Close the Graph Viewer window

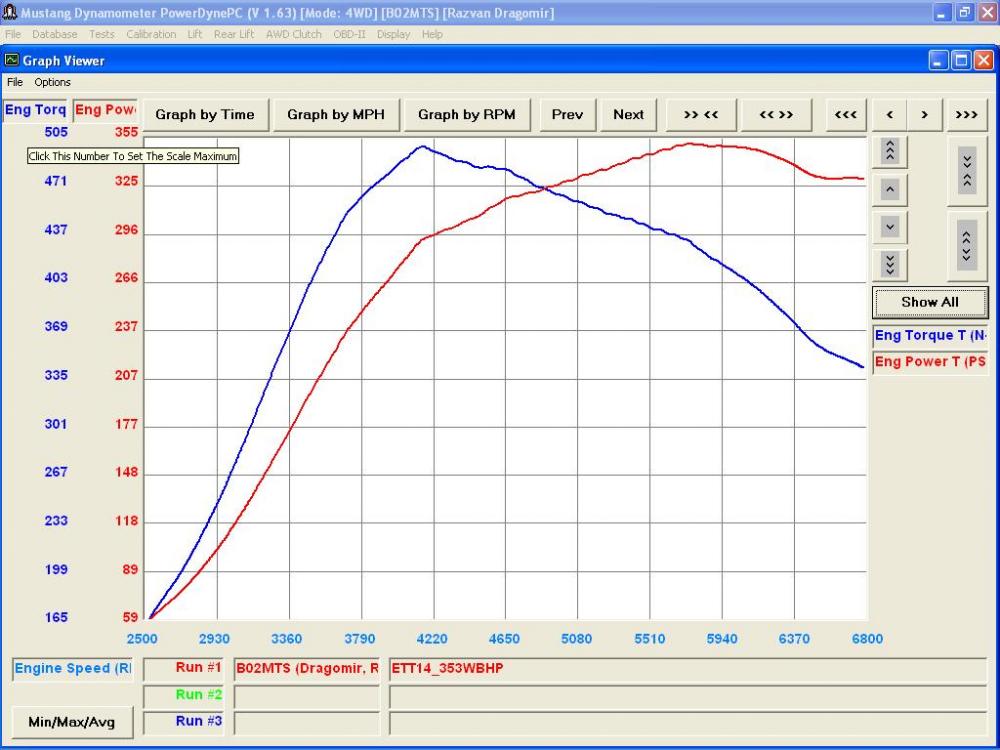coord(984,61)
